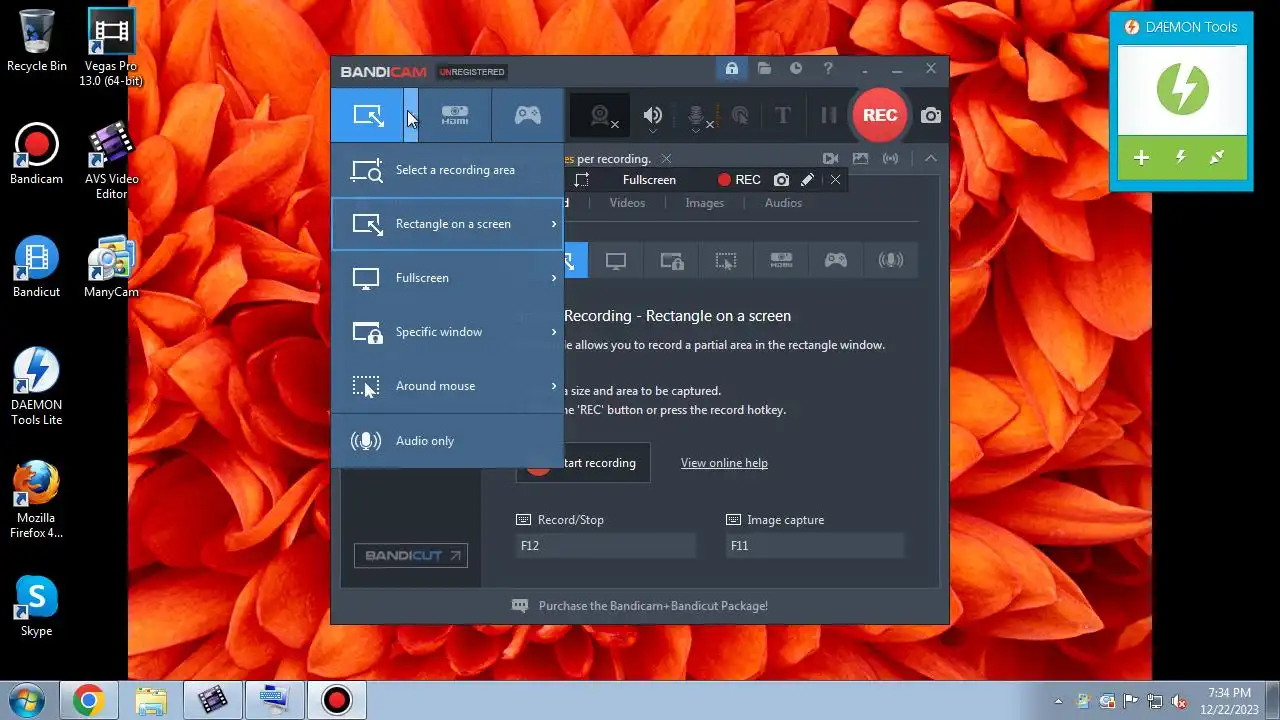Click camera icon on the mini bar
This screenshot has width=1280, height=720.
coord(781,180)
